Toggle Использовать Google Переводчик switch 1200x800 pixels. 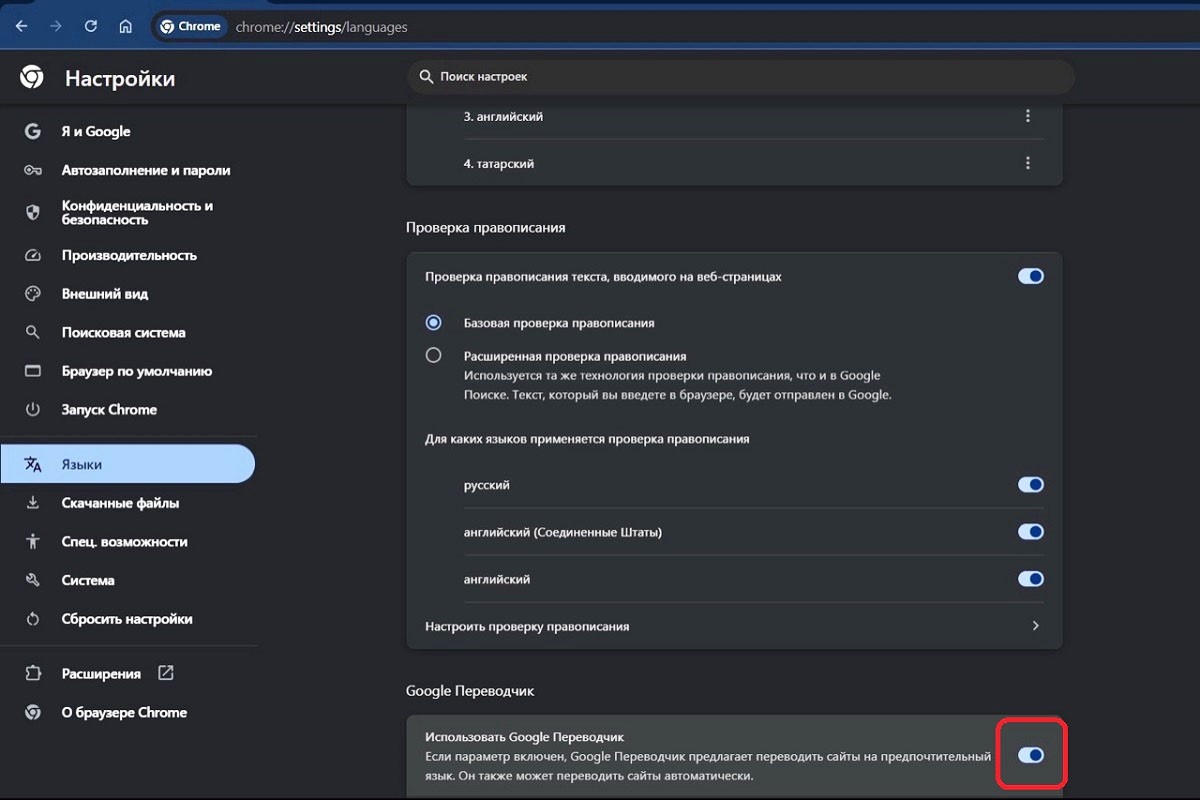tap(1030, 755)
